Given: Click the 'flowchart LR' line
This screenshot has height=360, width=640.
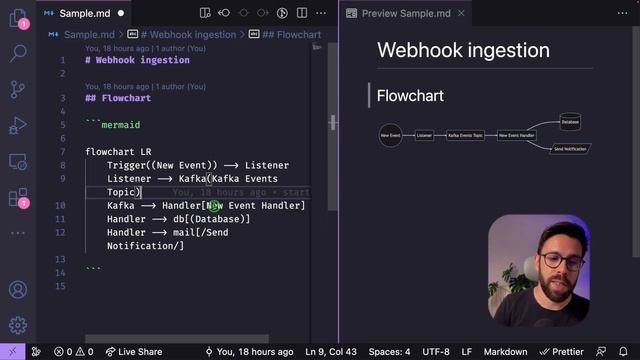Looking at the screenshot, I should [x=118, y=152].
